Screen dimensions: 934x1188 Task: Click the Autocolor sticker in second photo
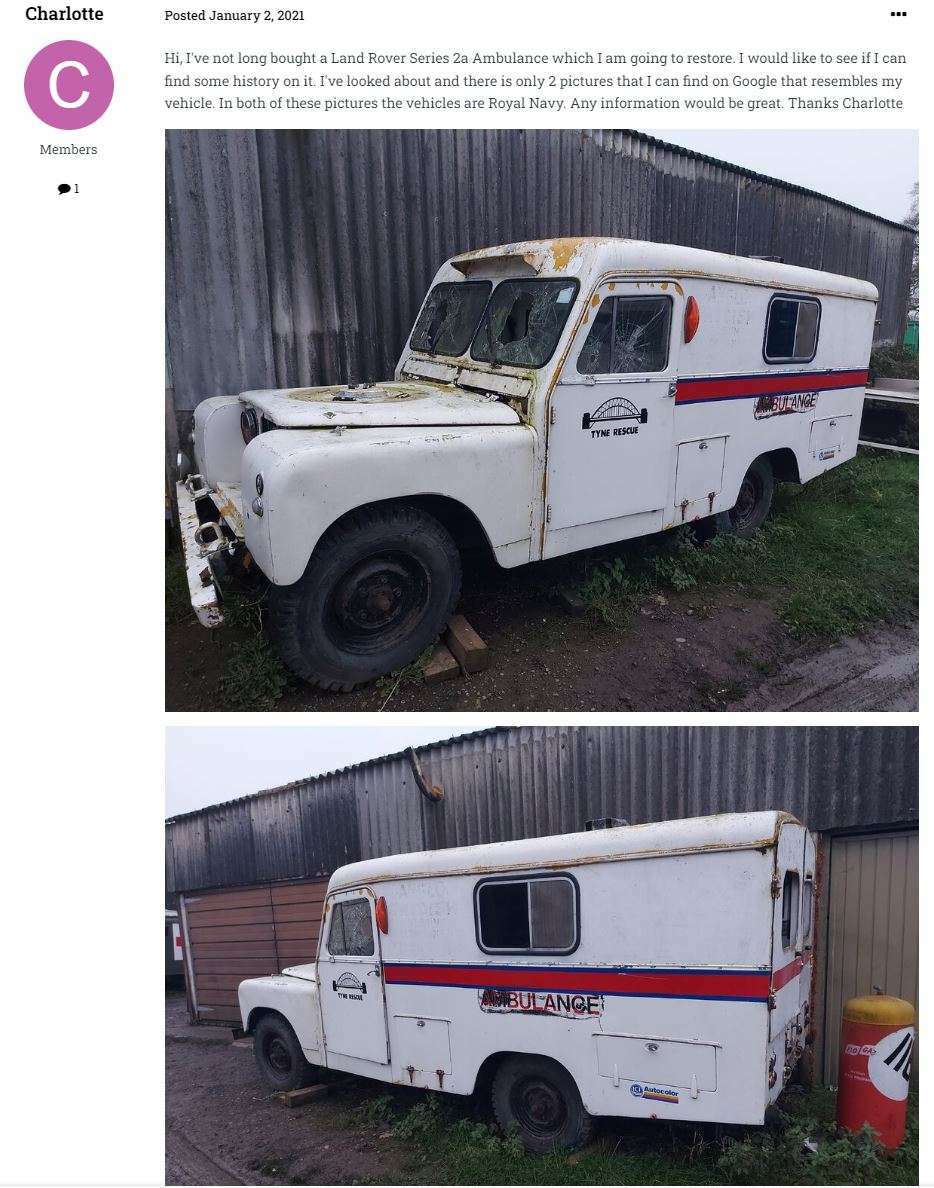click(654, 1093)
